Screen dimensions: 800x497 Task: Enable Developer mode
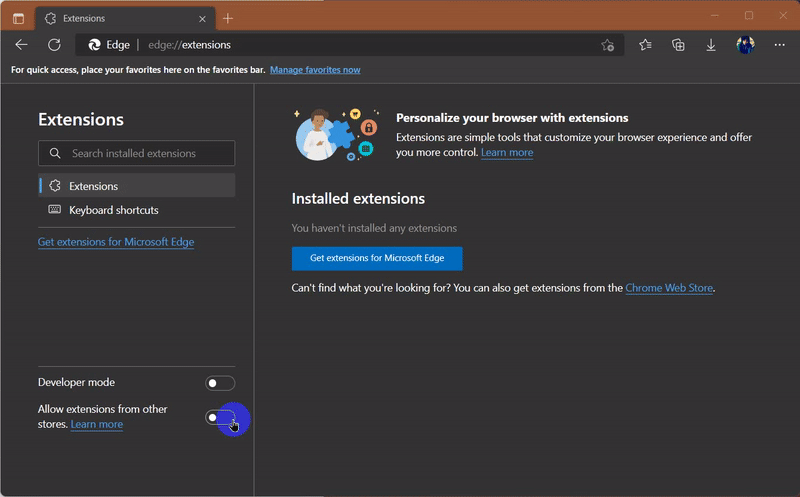(220, 383)
